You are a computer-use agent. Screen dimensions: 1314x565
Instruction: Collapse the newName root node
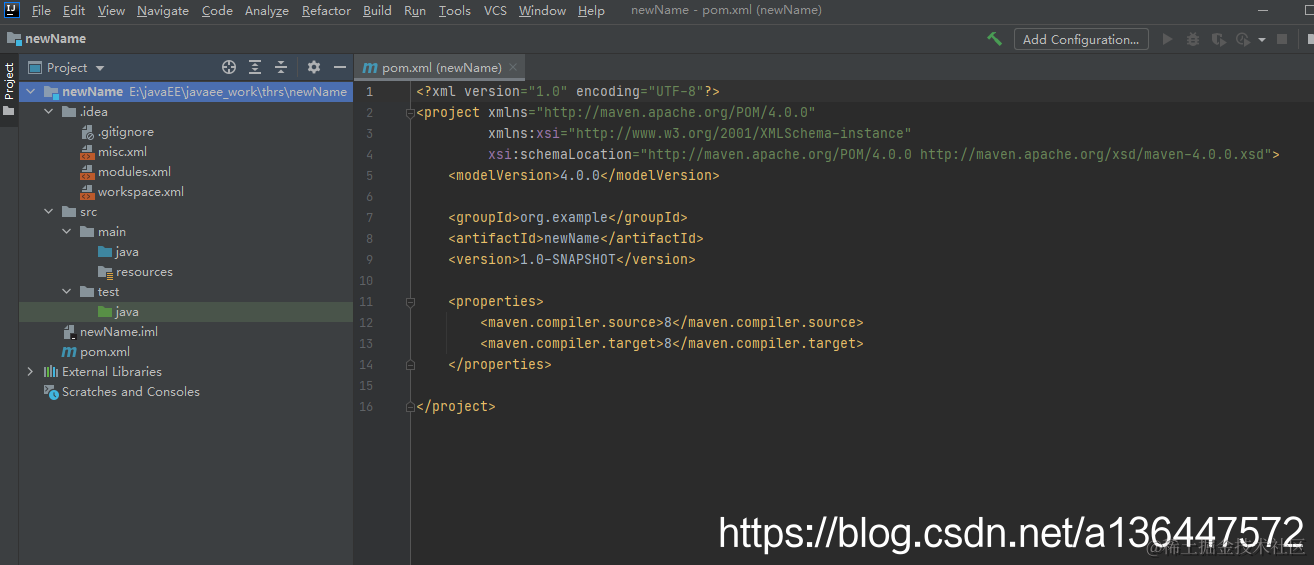point(30,91)
